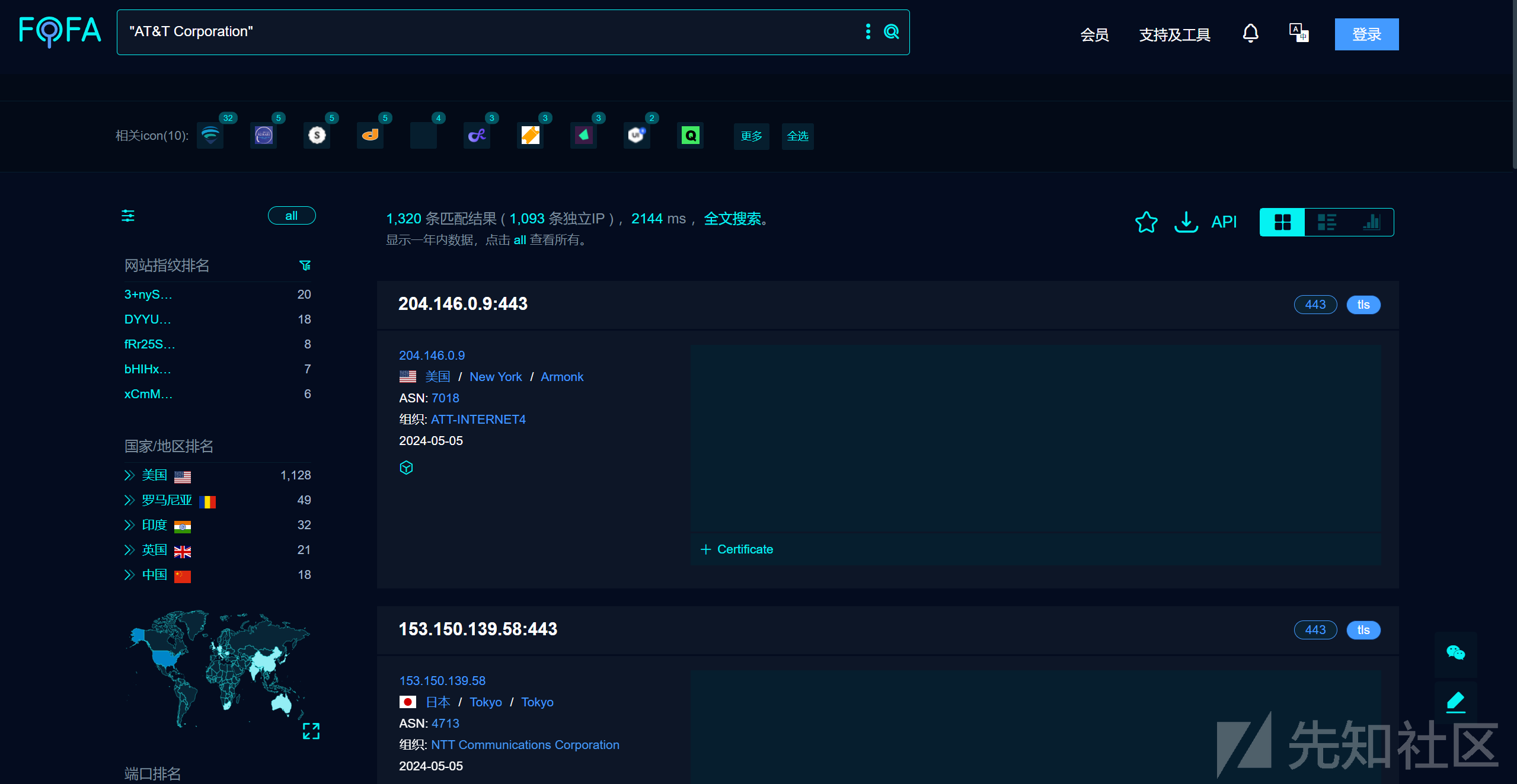Select the orange diamond related icon
The height and width of the screenshot is (784, 1517).
tap(530, 136)
